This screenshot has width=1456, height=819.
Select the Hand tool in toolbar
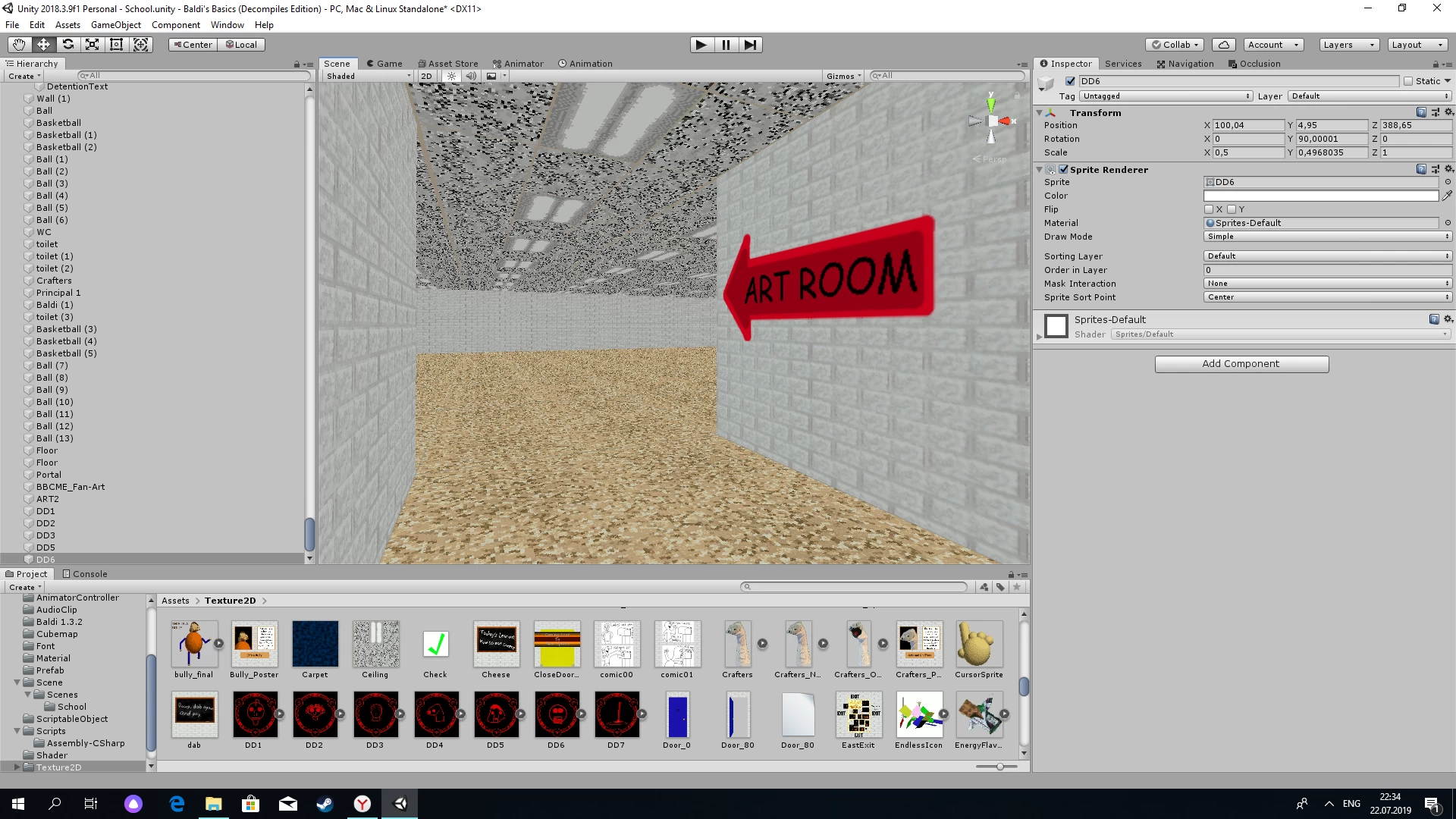(x=19, y=45)
